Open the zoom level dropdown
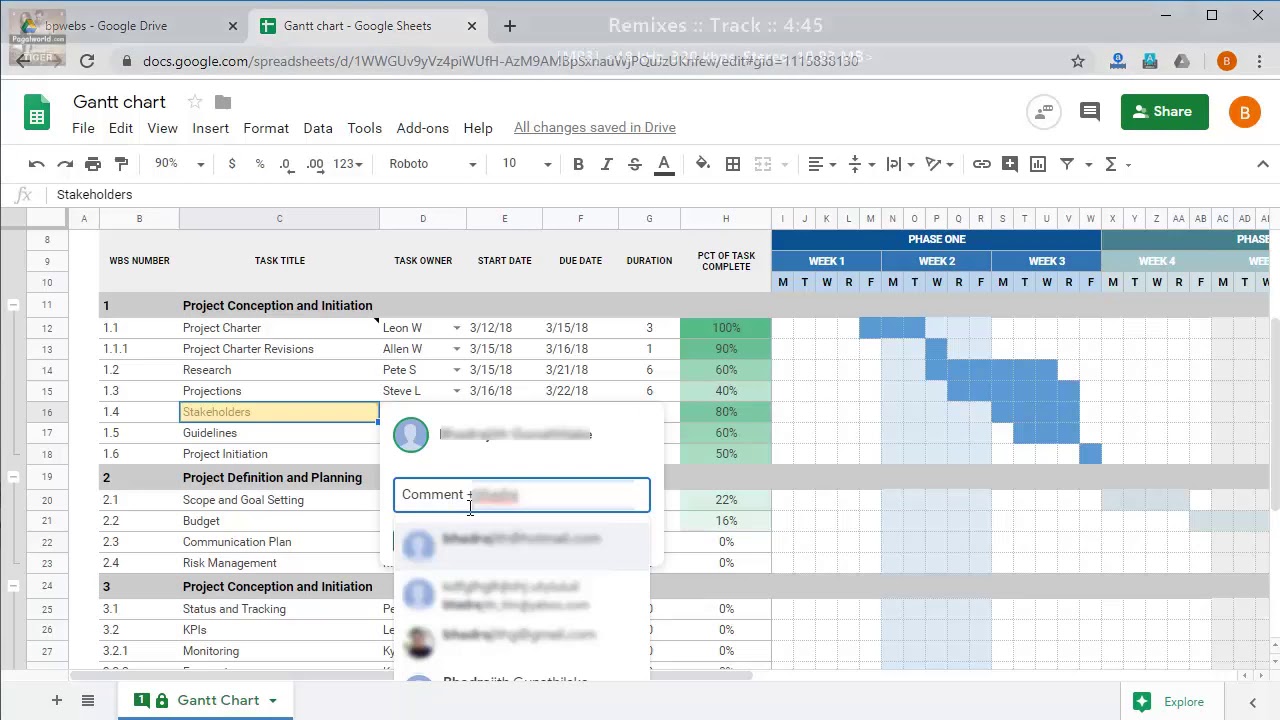 [x=179, y=164]
